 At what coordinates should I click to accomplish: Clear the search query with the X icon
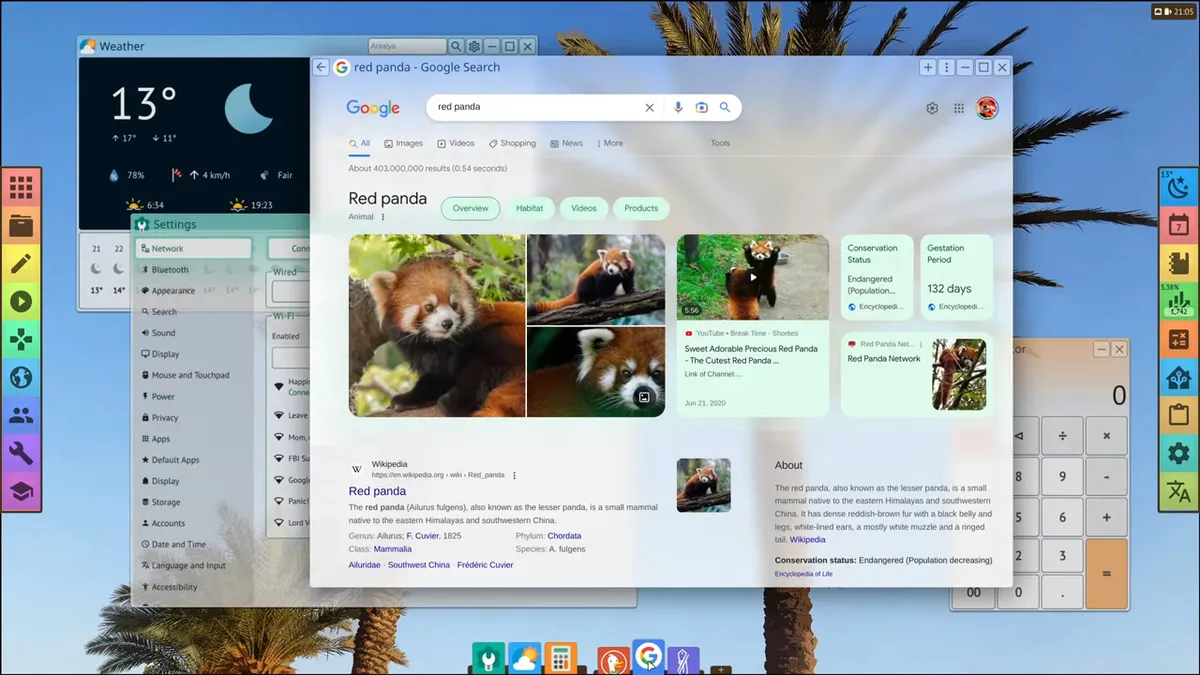click(649, 107)
